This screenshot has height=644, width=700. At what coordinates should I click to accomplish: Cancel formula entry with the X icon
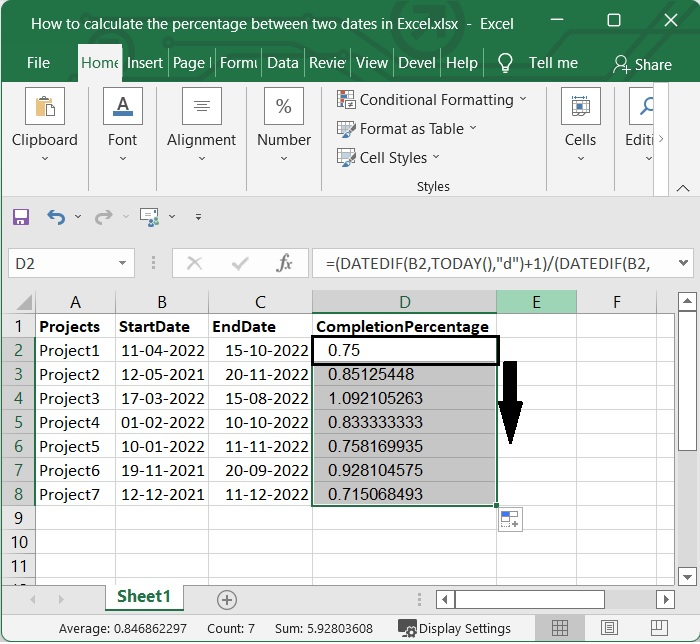pyautogui.click(x=195, y=263)
